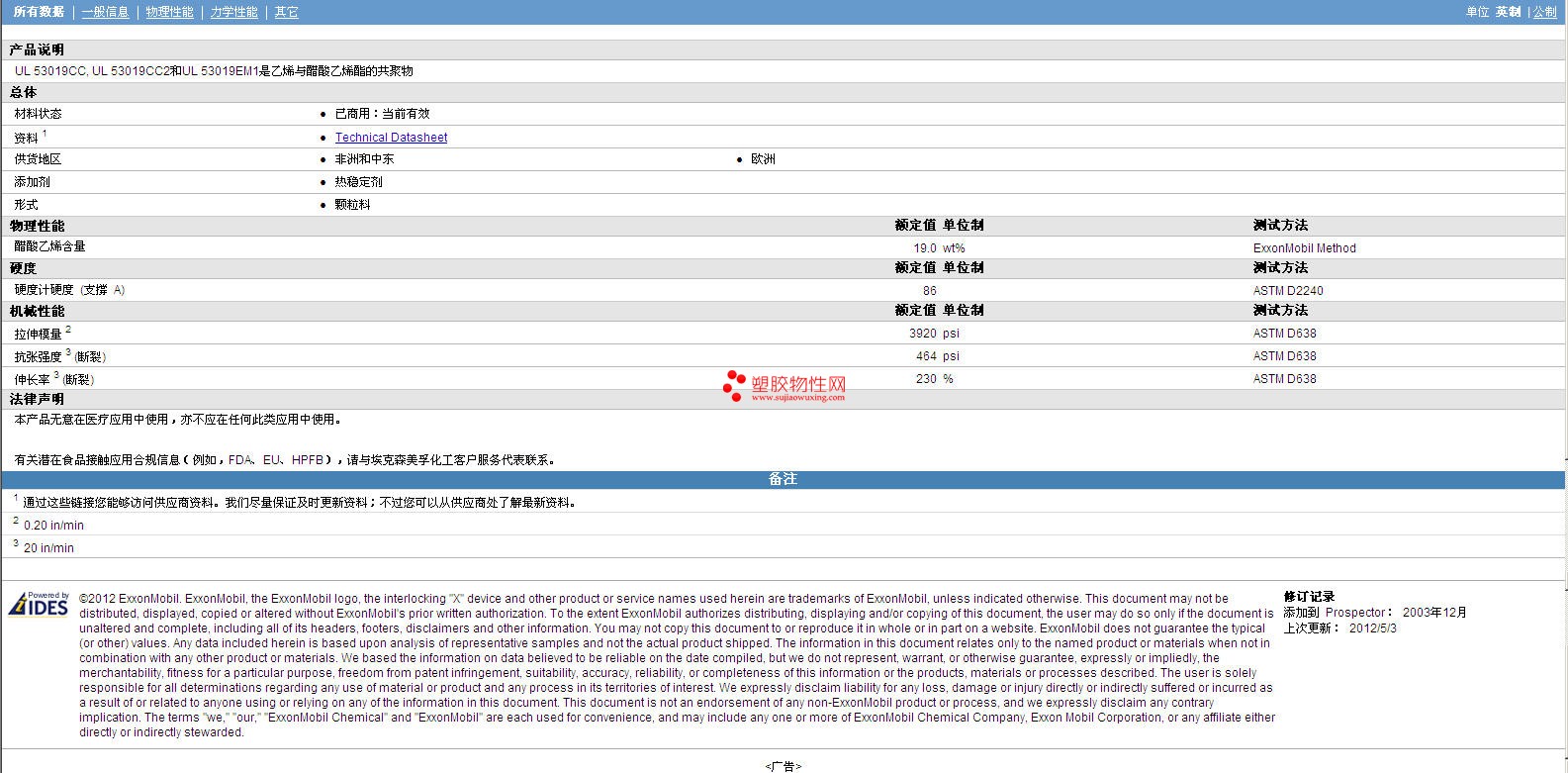
Task: Click the IDES logo icon
Action: (39, 604)
